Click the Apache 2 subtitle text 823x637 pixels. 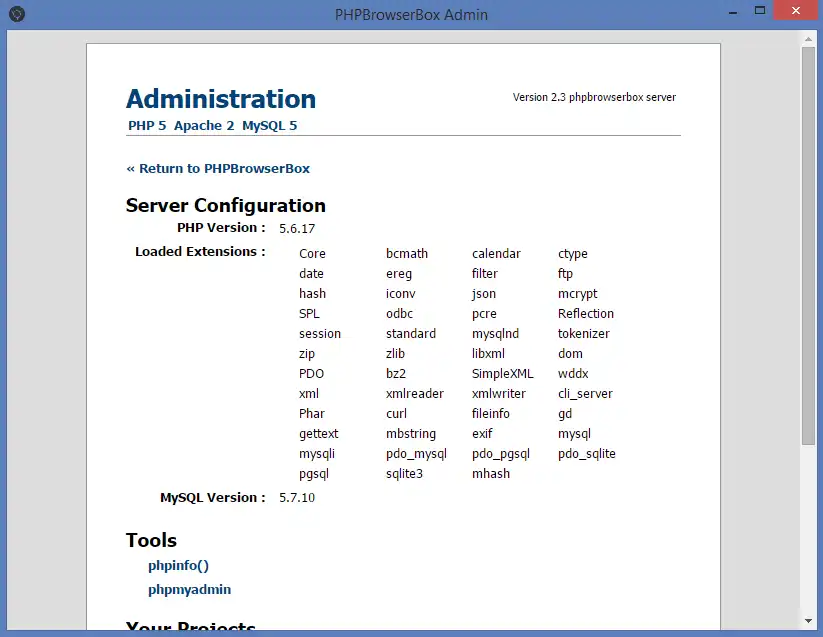coord(204,126)
